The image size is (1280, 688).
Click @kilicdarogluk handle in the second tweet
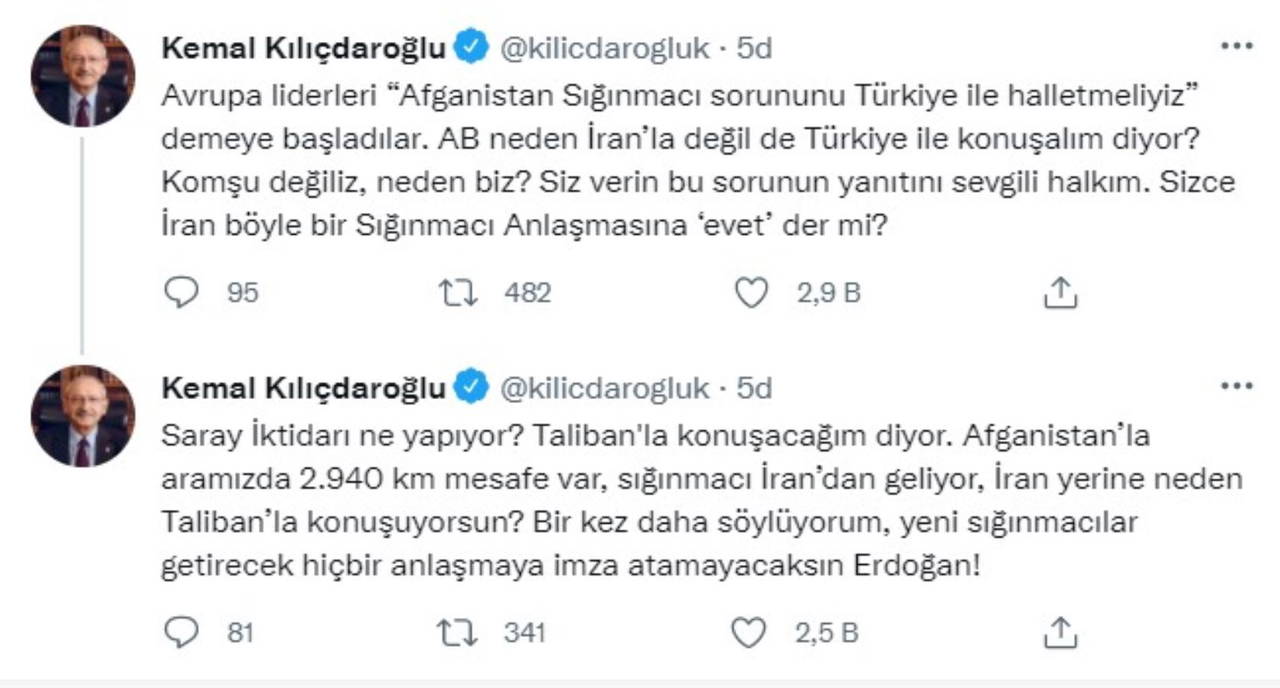[x=604, y=387]
